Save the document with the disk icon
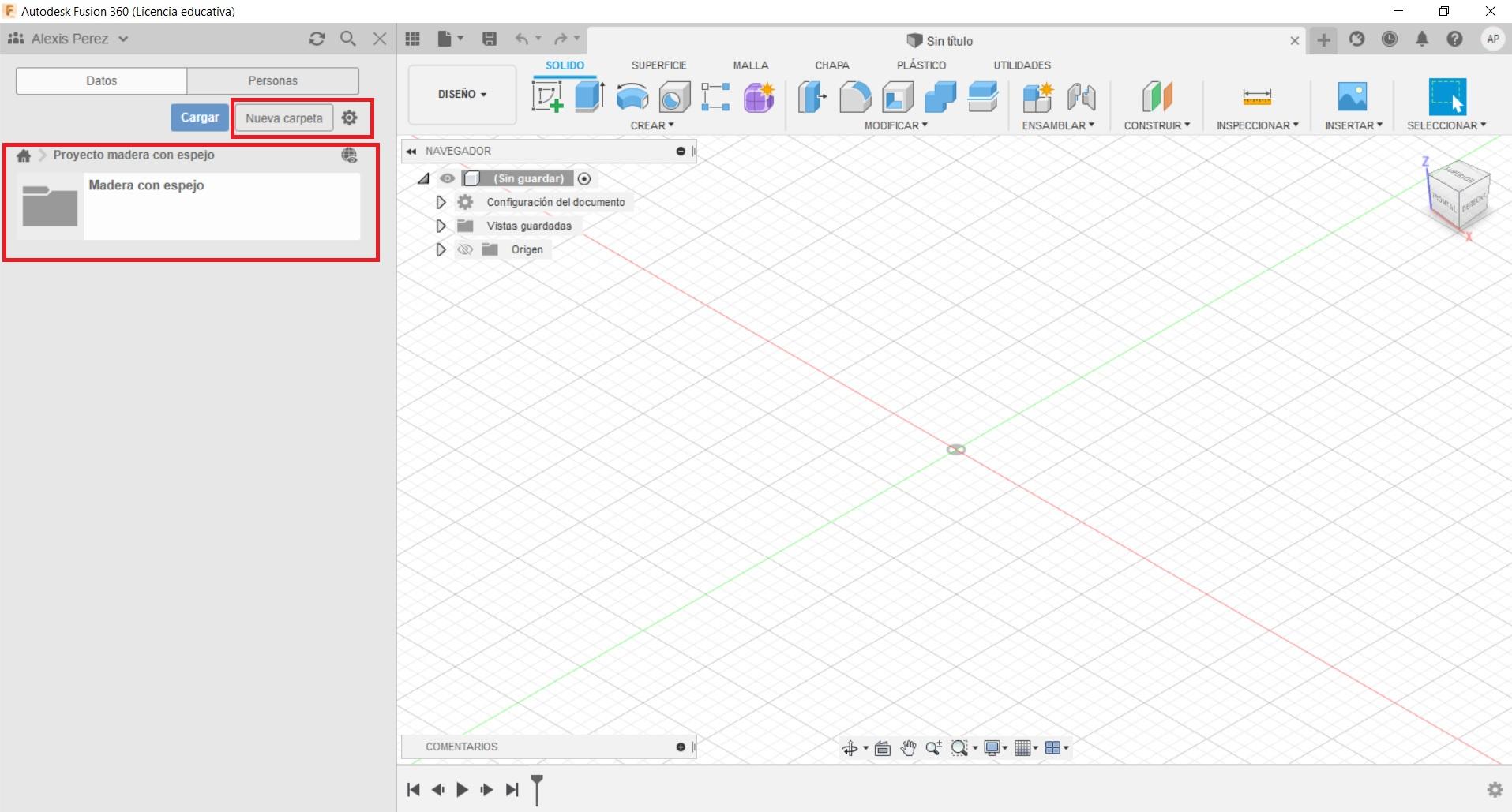The height and width of the screenshot is (812, 1512). pyautogui.click(x=490, y=39)
